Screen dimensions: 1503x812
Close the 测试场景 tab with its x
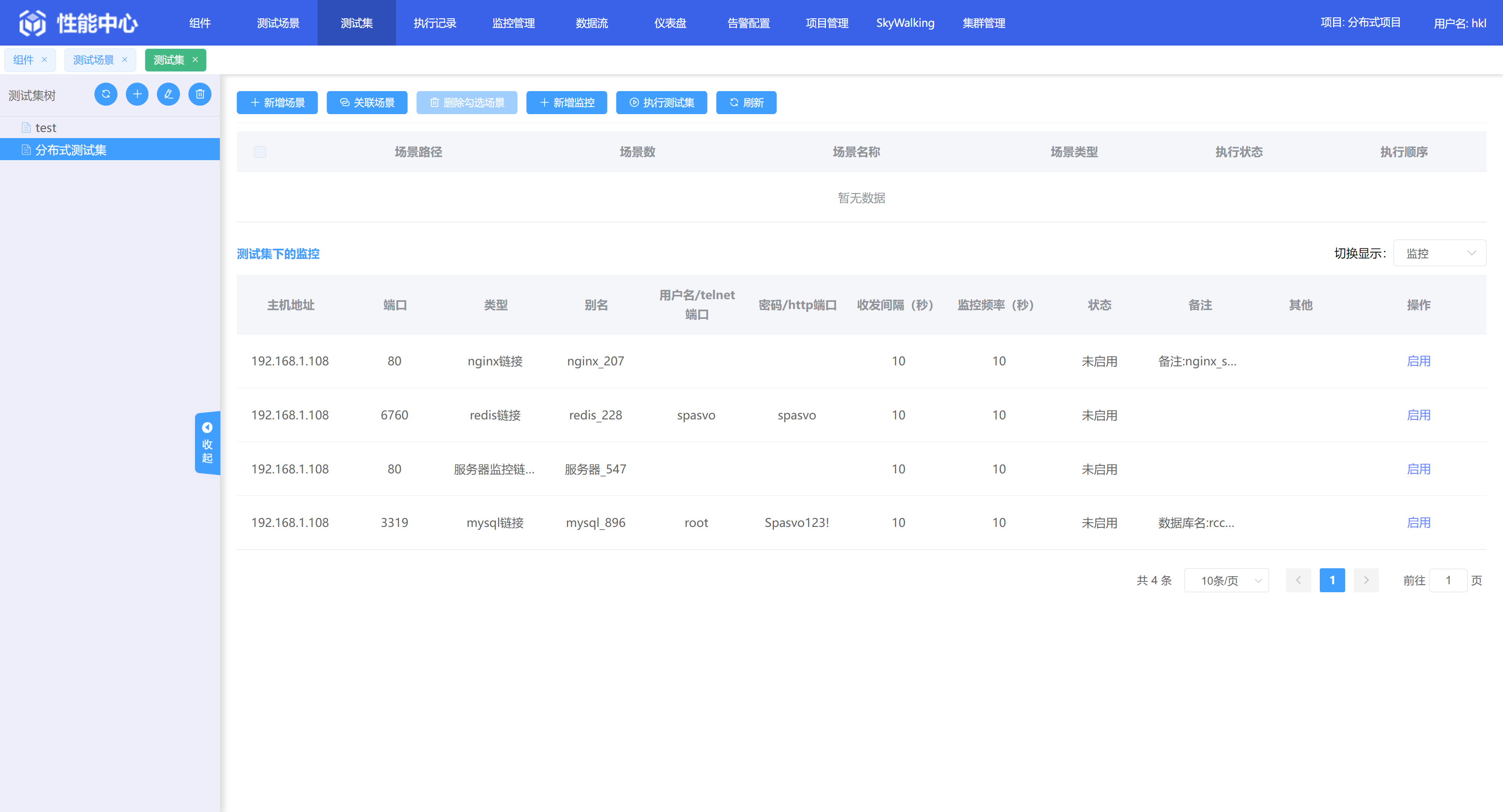[125, 60]
